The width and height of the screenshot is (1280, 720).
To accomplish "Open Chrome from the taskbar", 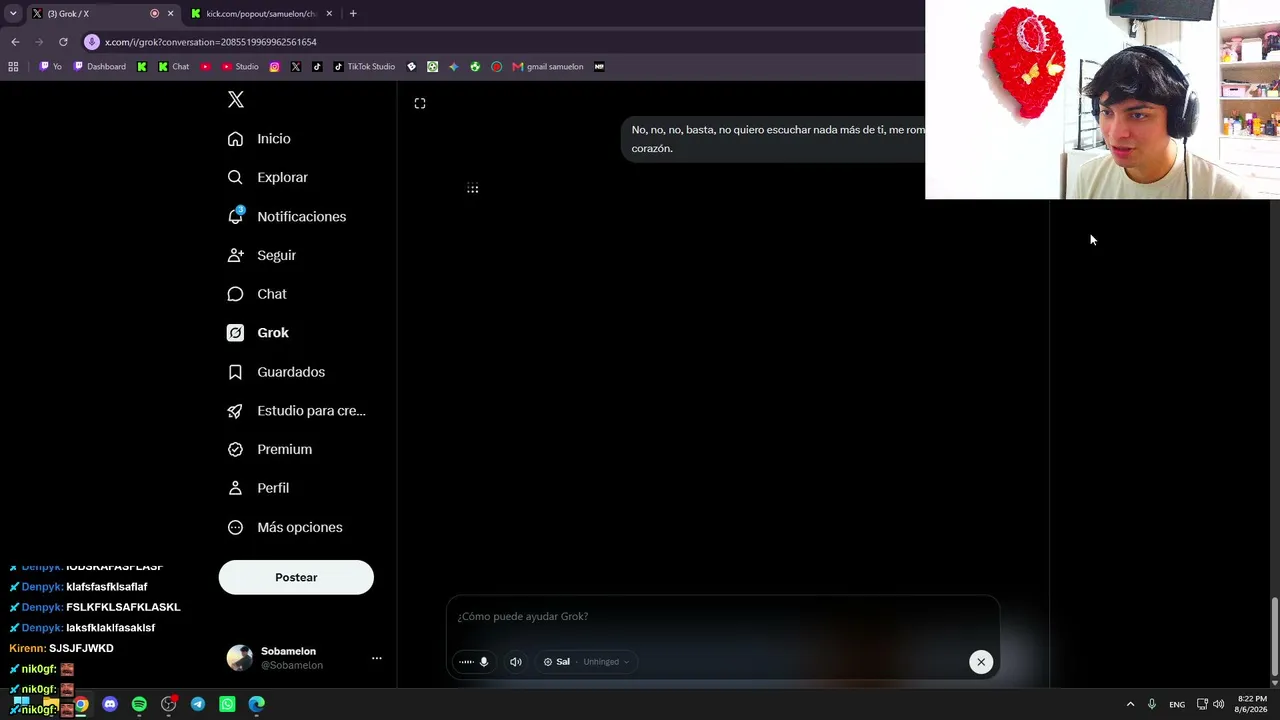I will coord(81,704).
